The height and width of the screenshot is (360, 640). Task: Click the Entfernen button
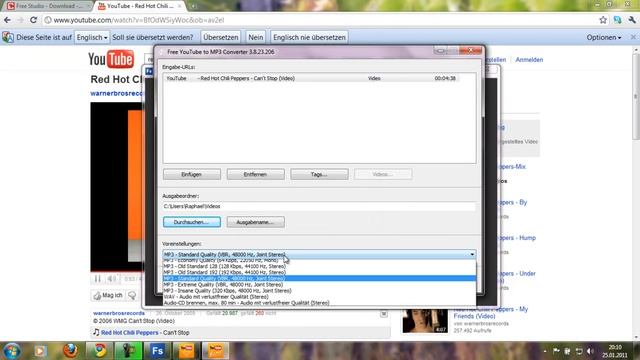(x=255, y=174)
